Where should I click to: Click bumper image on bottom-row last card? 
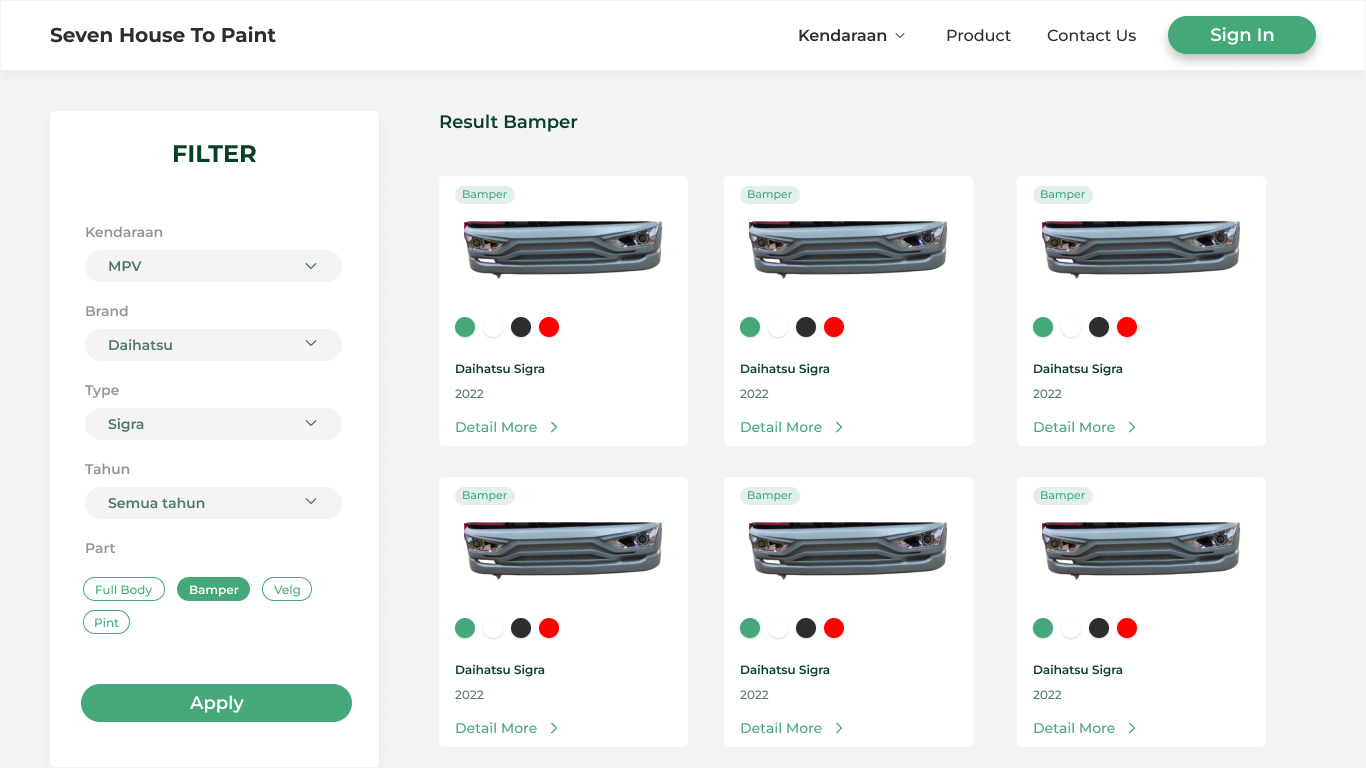[1141, 549]
